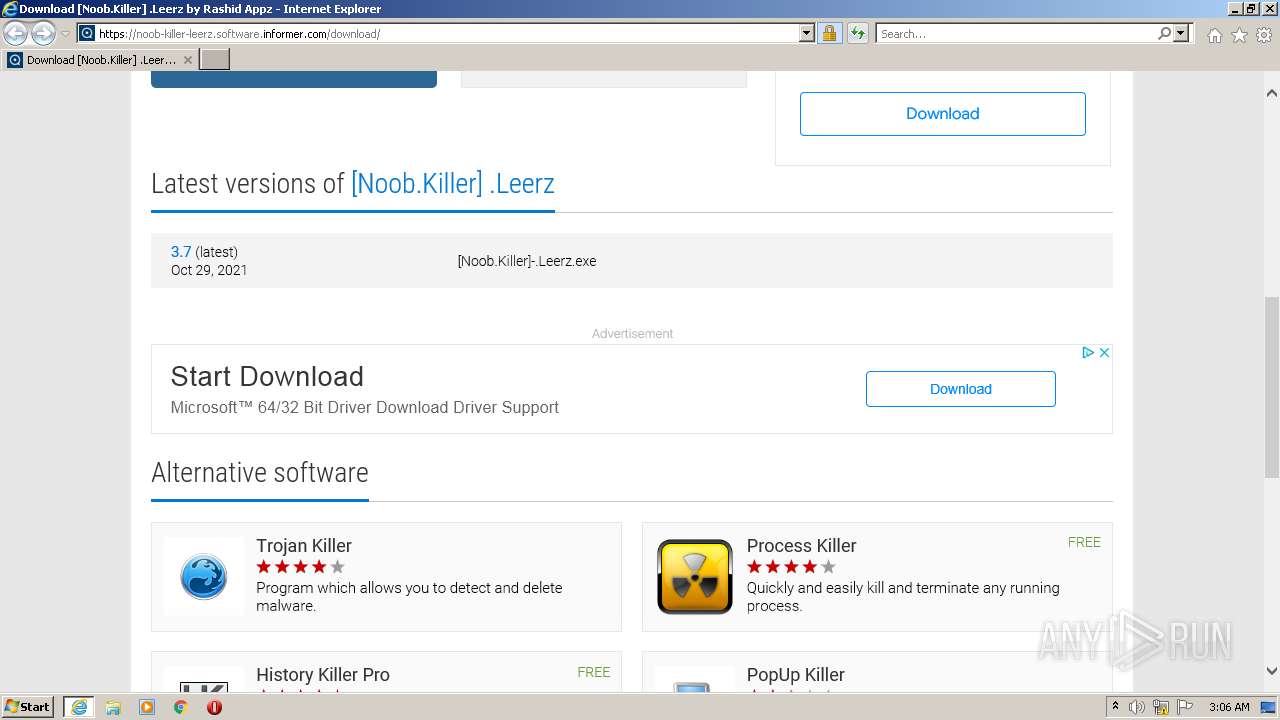Screen dimensions: 1280x720
Task: Click the browser Forward arrow button
Action: pyautogui.click(x=43, y=34)
